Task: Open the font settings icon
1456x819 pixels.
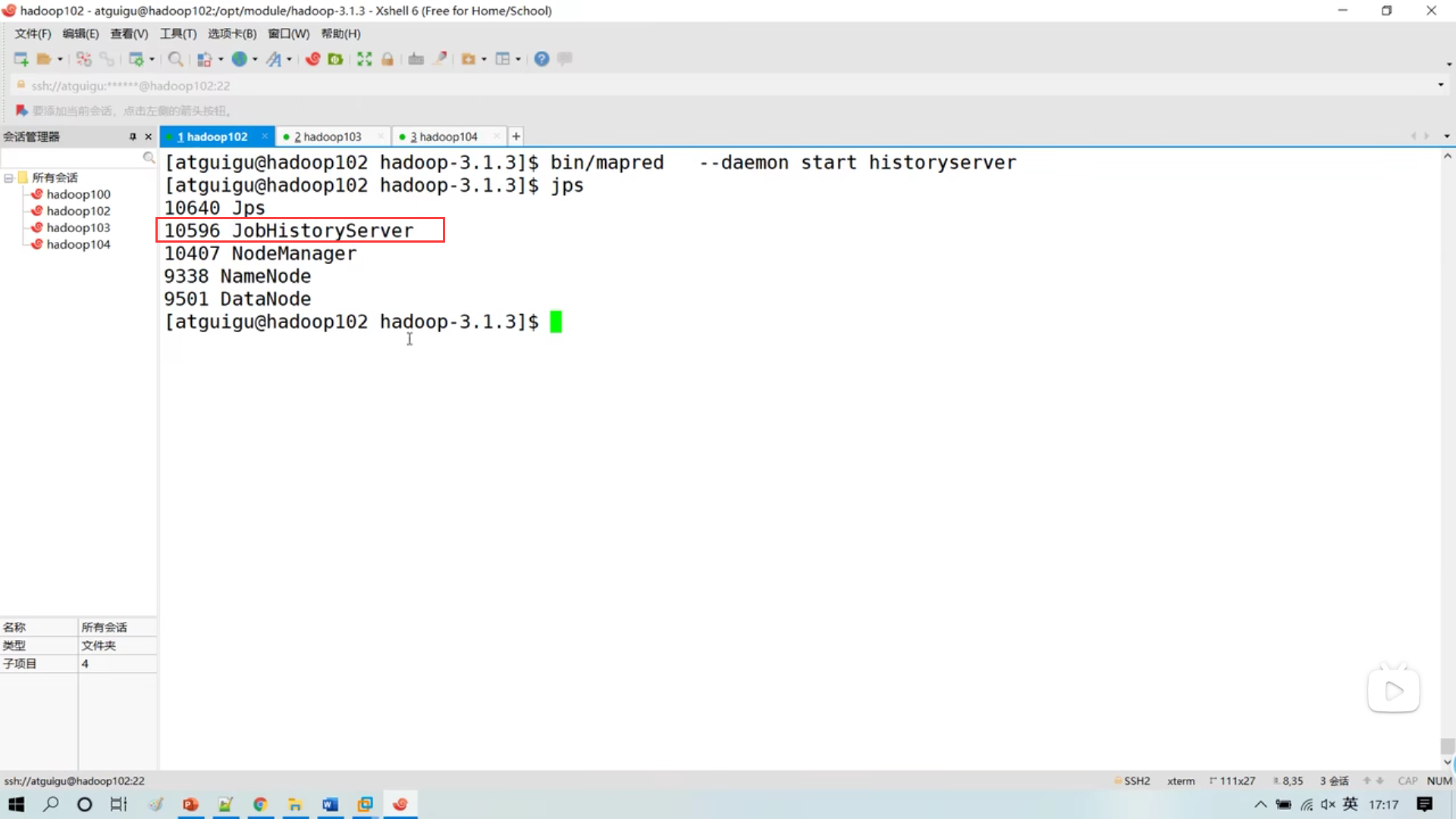Action: (x=274, y=59)
